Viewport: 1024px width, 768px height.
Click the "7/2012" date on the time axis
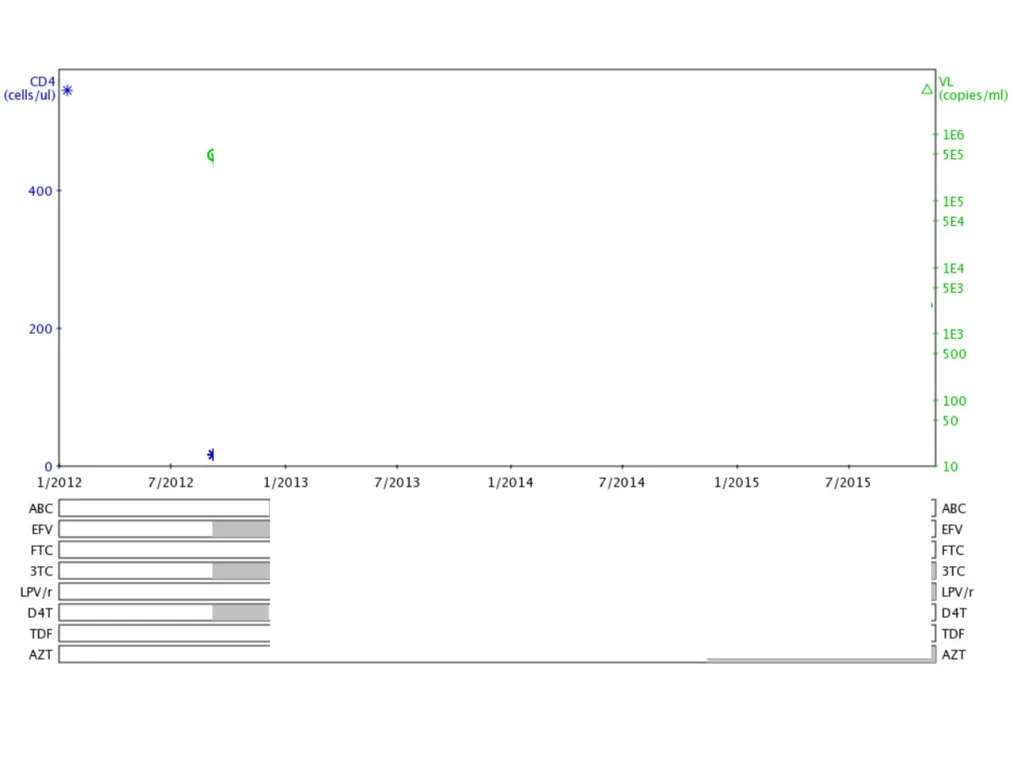[171, 483]
